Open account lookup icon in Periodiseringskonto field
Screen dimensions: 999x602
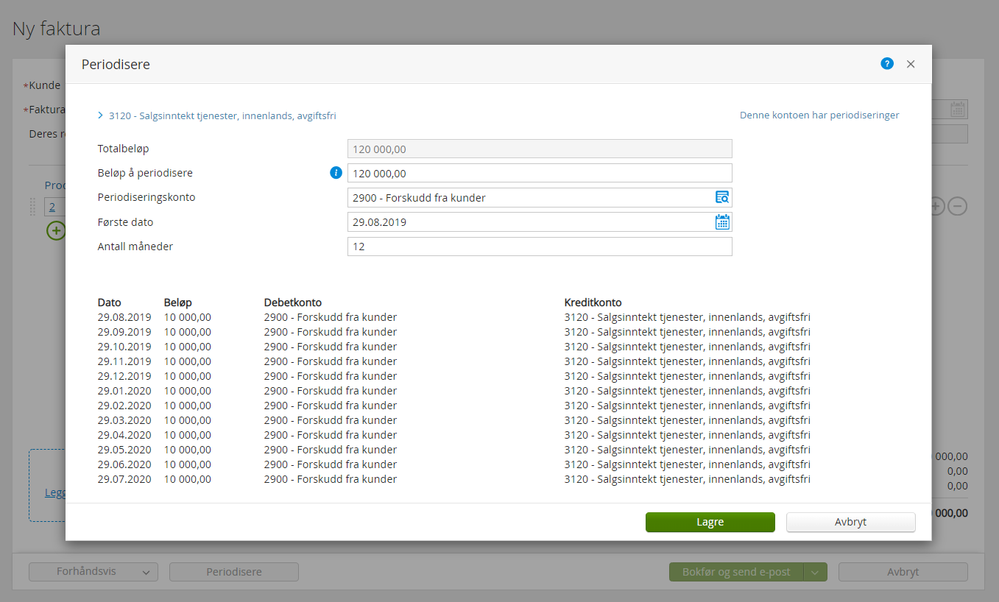coord(722,197)
